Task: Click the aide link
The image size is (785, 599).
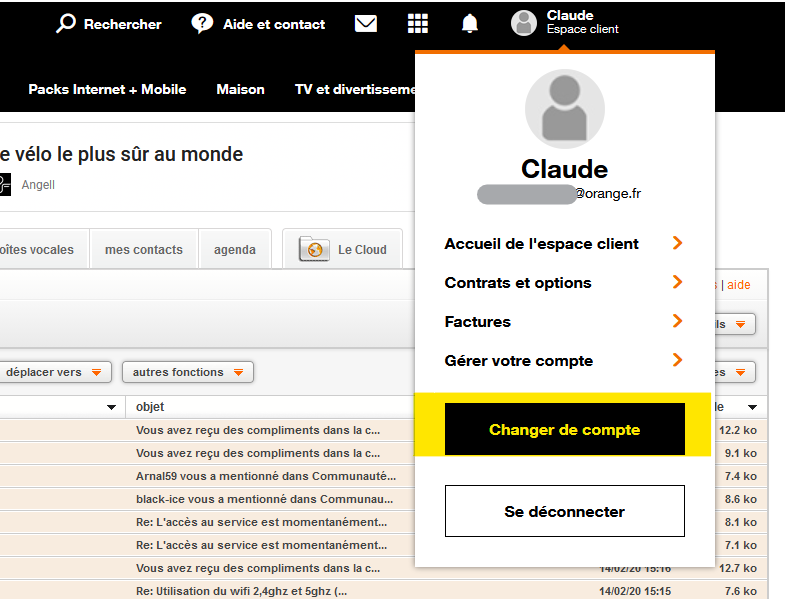Action: coord(738,284)
